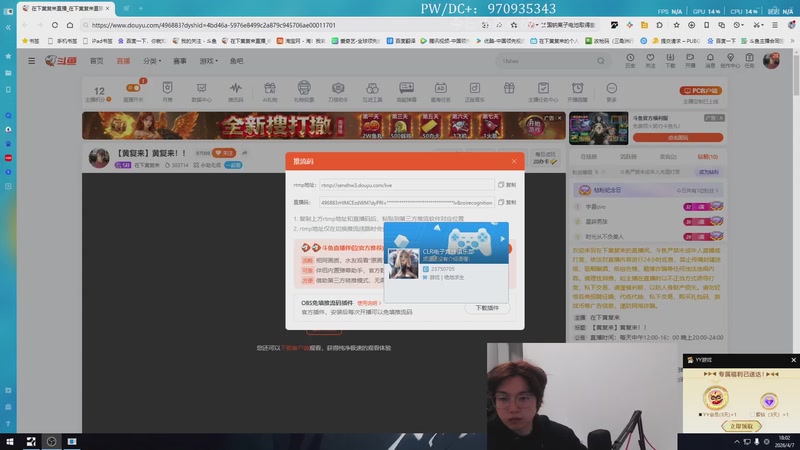
Task: Open the 推流码 waveform icon
Action: 236,88
